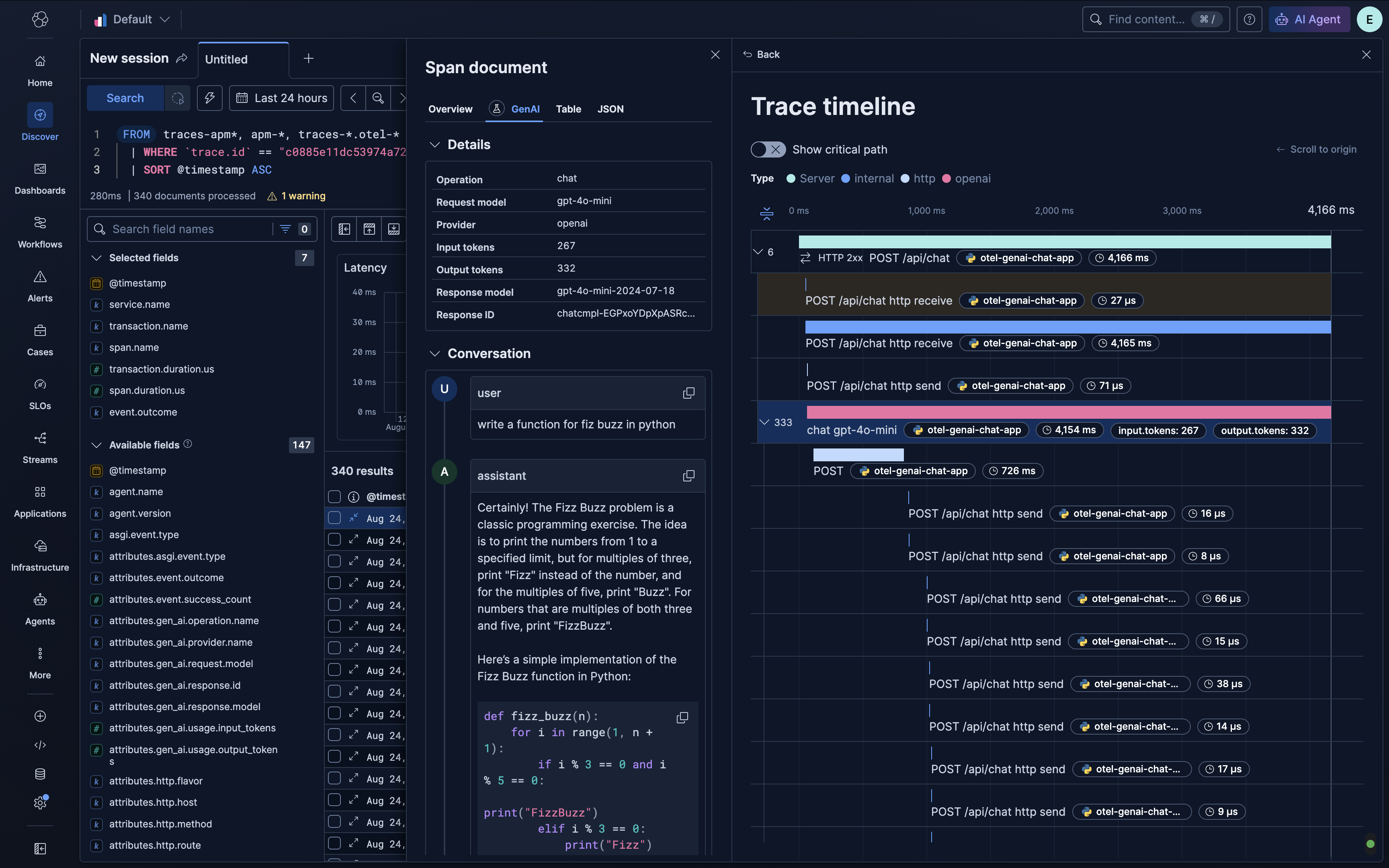Click Back in trace timeline

point(761,55)
